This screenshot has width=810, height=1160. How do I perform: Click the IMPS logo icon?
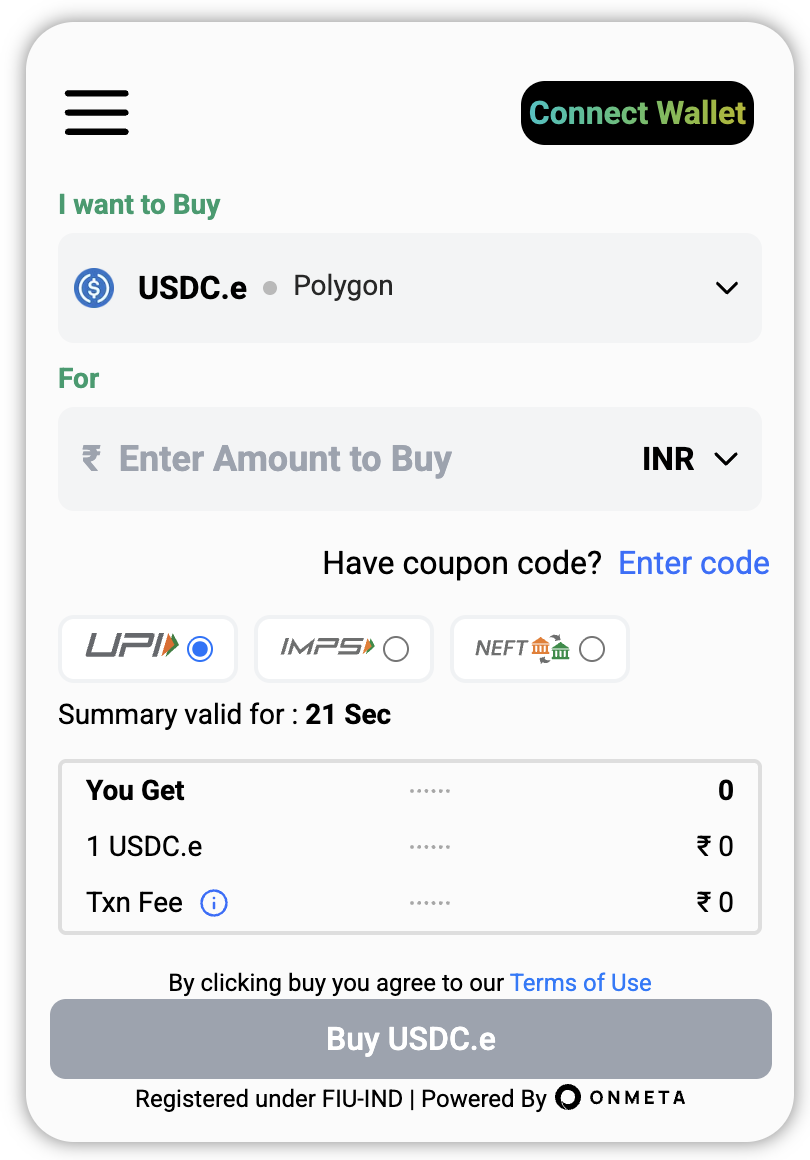point(327,648)
